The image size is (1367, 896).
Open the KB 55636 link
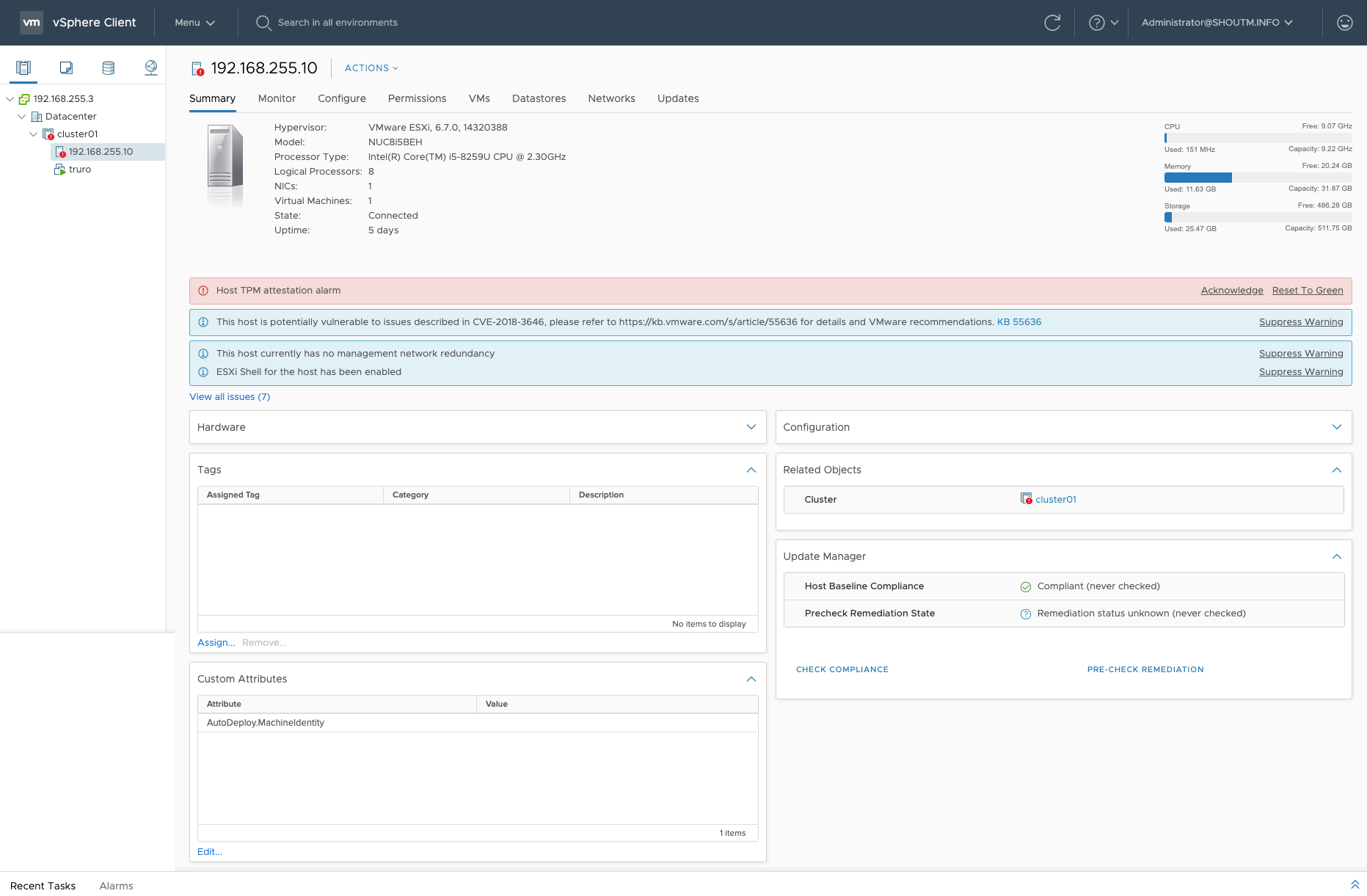1018,322
